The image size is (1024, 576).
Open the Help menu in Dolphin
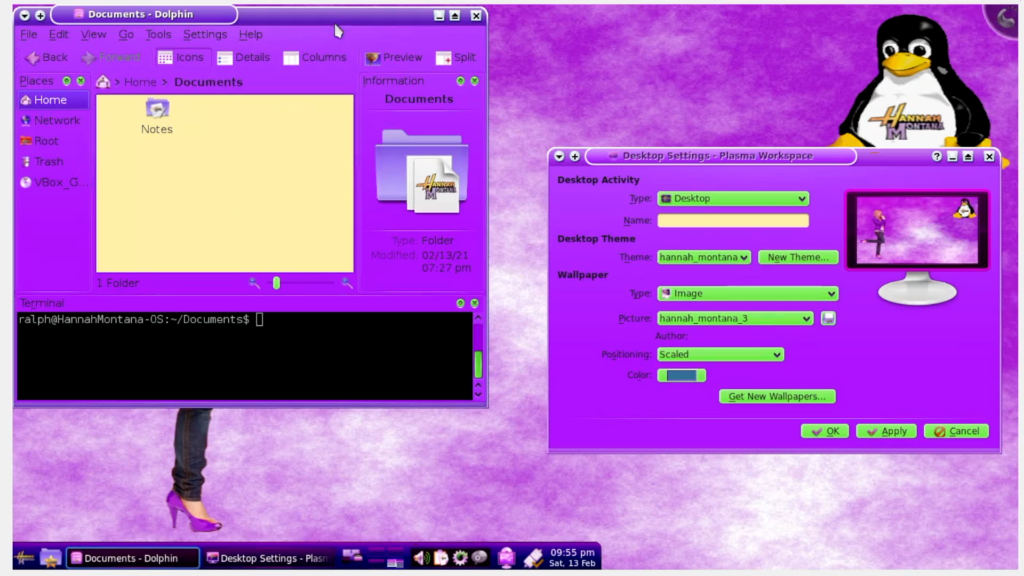point(250,35)
